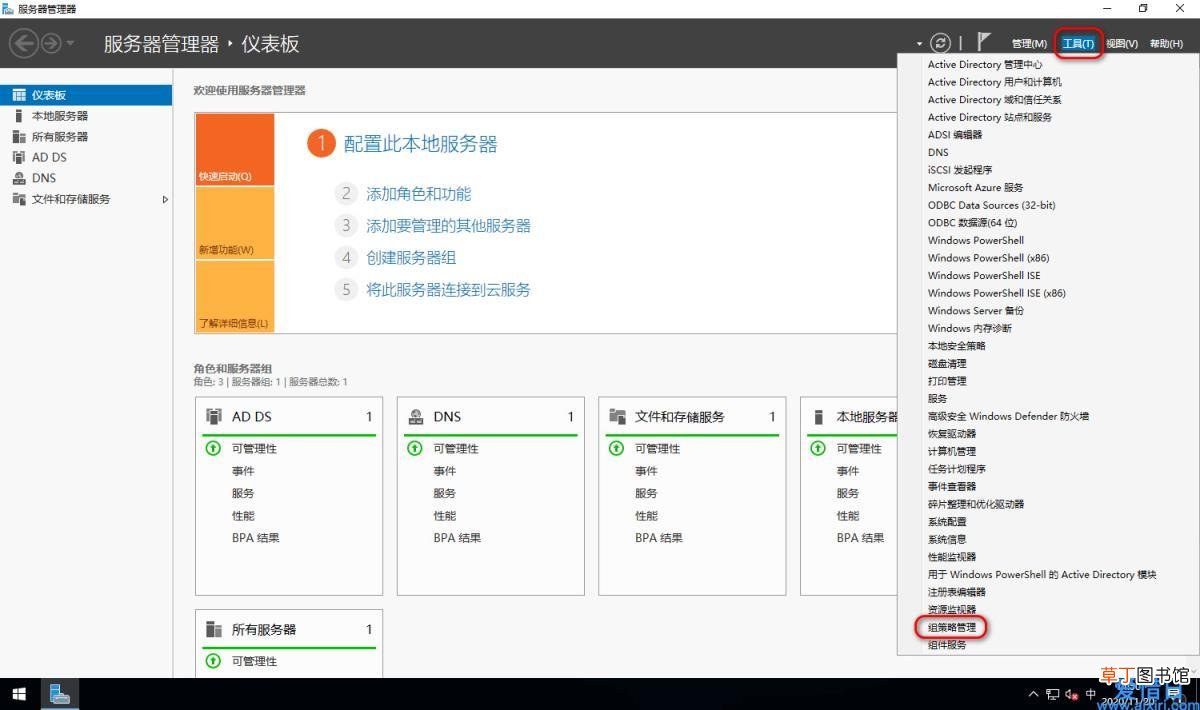Click the refresh icon in header
This screenshot has width=1200, height=710.
940,43
